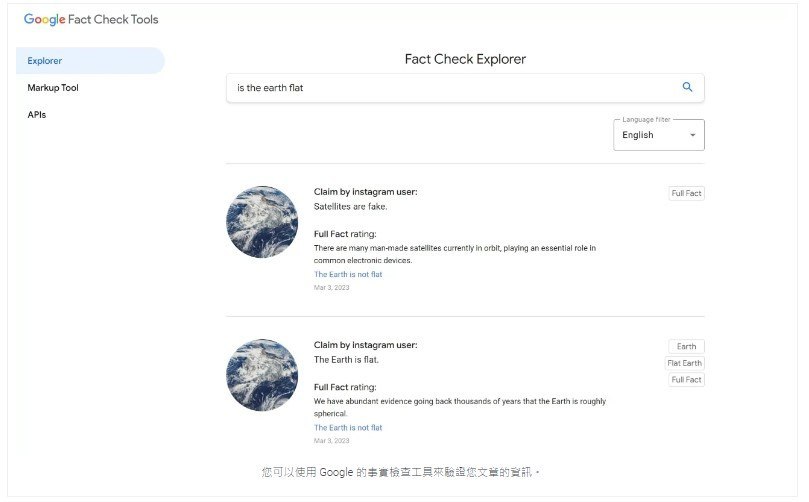
Task: Click the Google Fact Check Tools logo
Action: point(91,20)
